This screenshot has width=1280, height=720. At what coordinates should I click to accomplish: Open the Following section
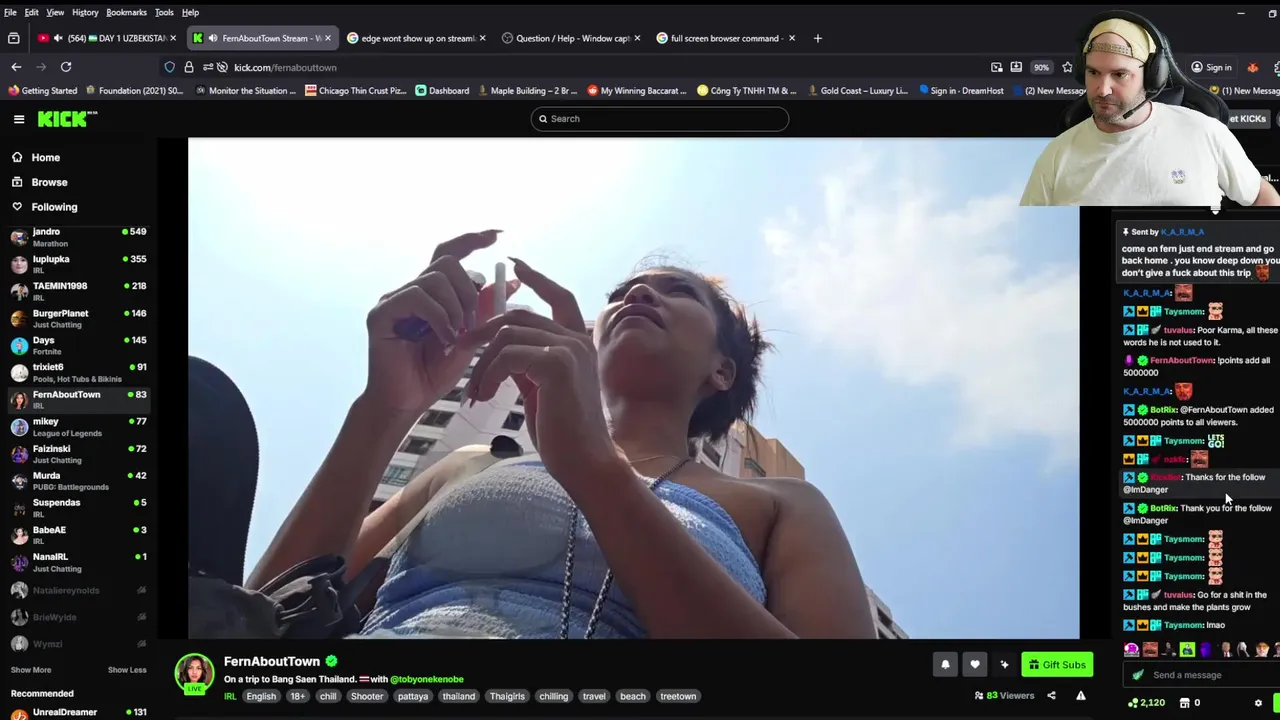(x=44, y=207)
